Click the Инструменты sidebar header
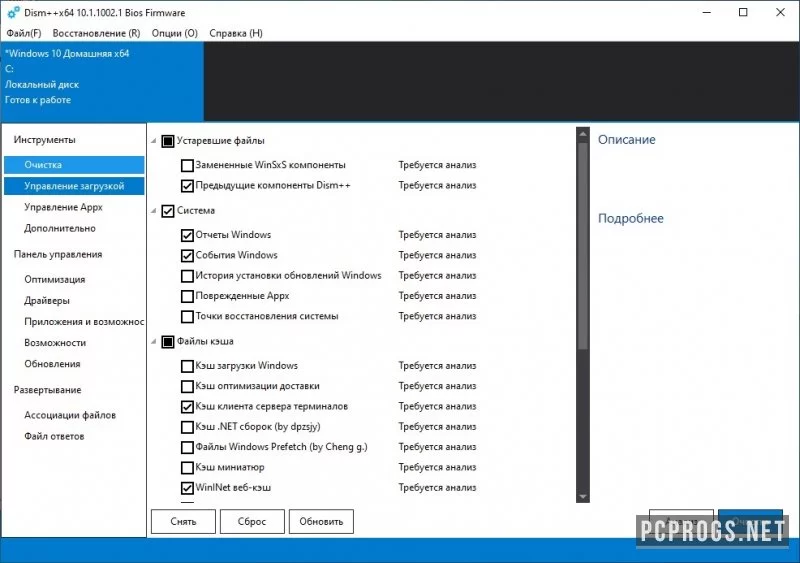Screen dimensions: 800x563 tap(44, 139)
